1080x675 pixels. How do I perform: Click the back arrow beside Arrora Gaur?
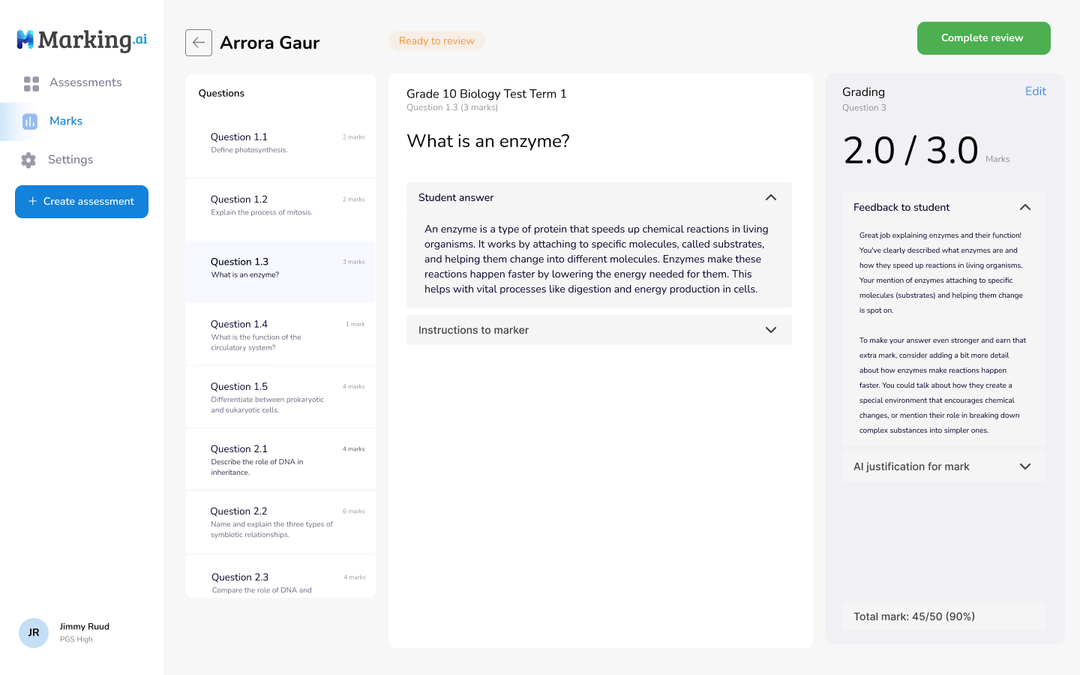click(x=198, y=43)
